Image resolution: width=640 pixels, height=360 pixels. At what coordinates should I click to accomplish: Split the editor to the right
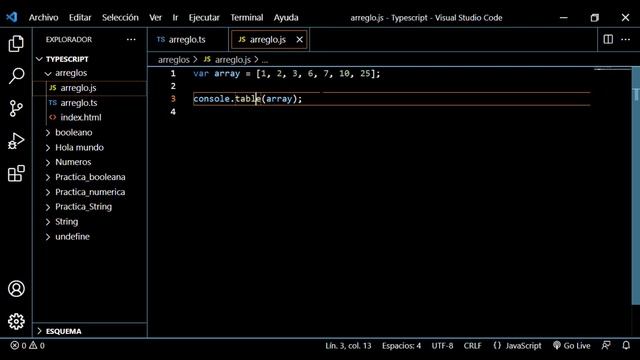coord(608,39)
